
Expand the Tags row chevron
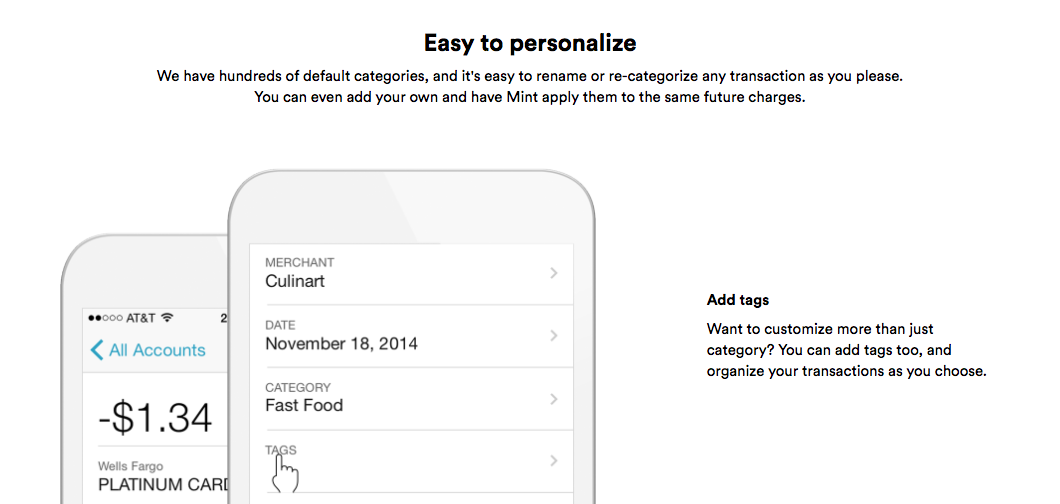554,461
